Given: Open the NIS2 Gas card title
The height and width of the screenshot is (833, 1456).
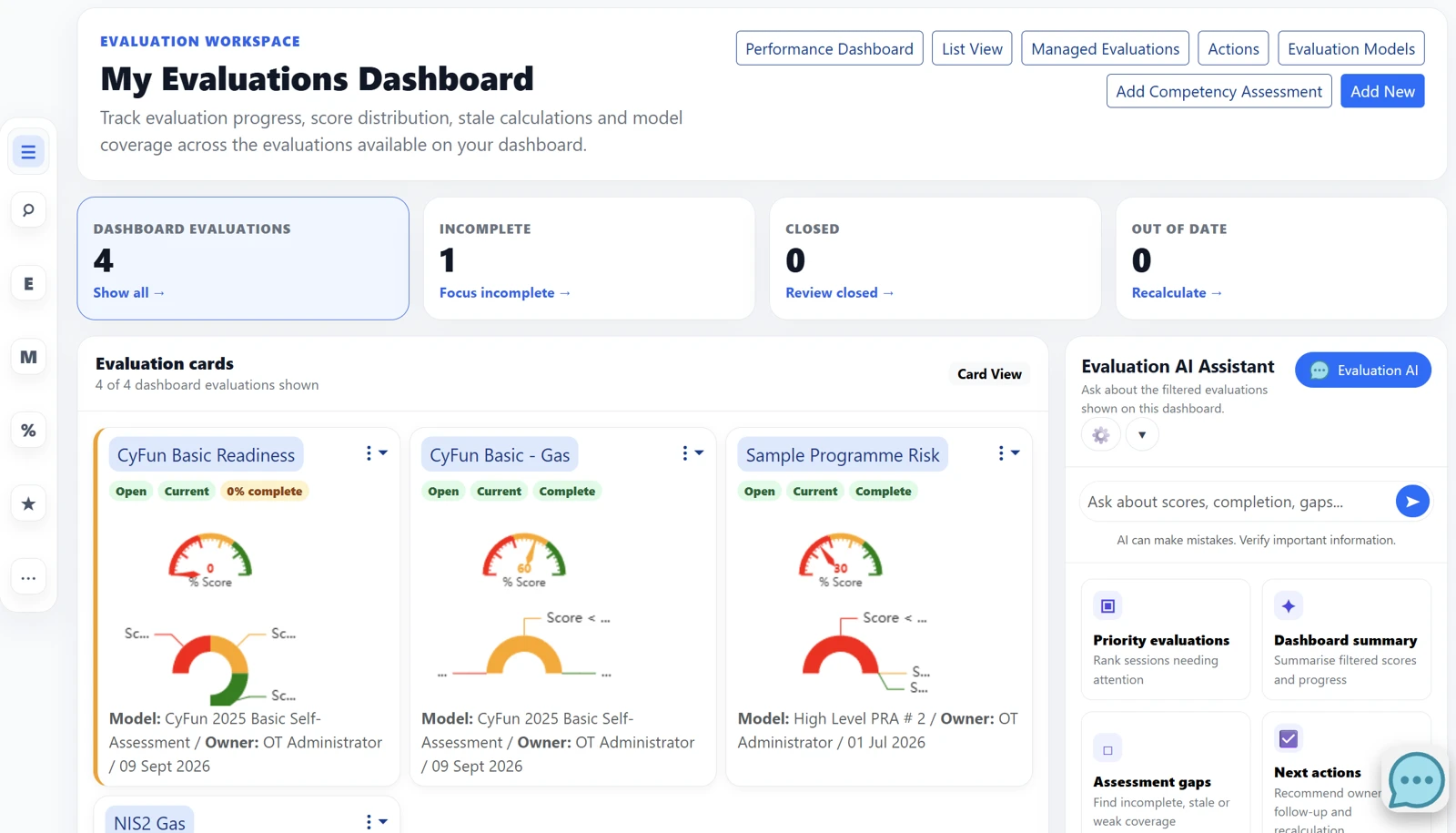Looking at the screenshot, I should (149, 822).
